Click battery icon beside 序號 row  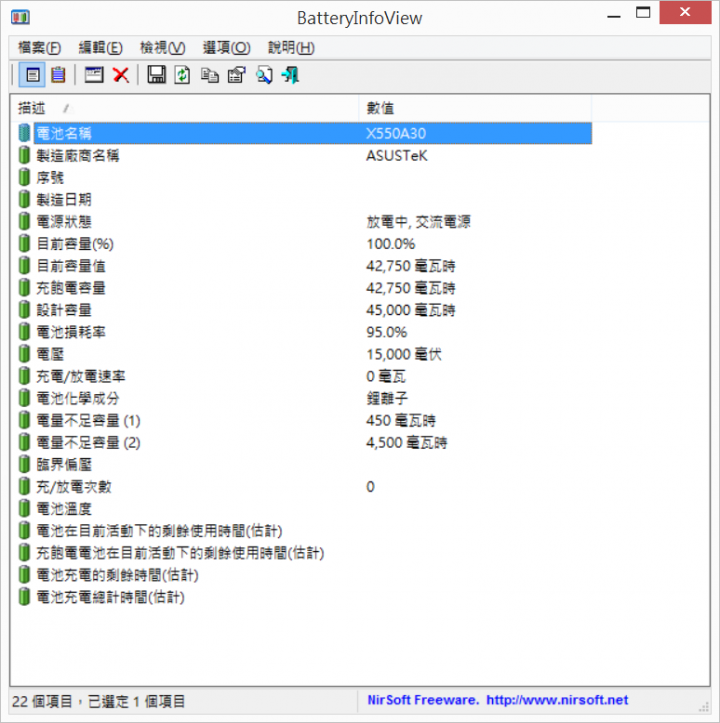click(x=24, y=178)
